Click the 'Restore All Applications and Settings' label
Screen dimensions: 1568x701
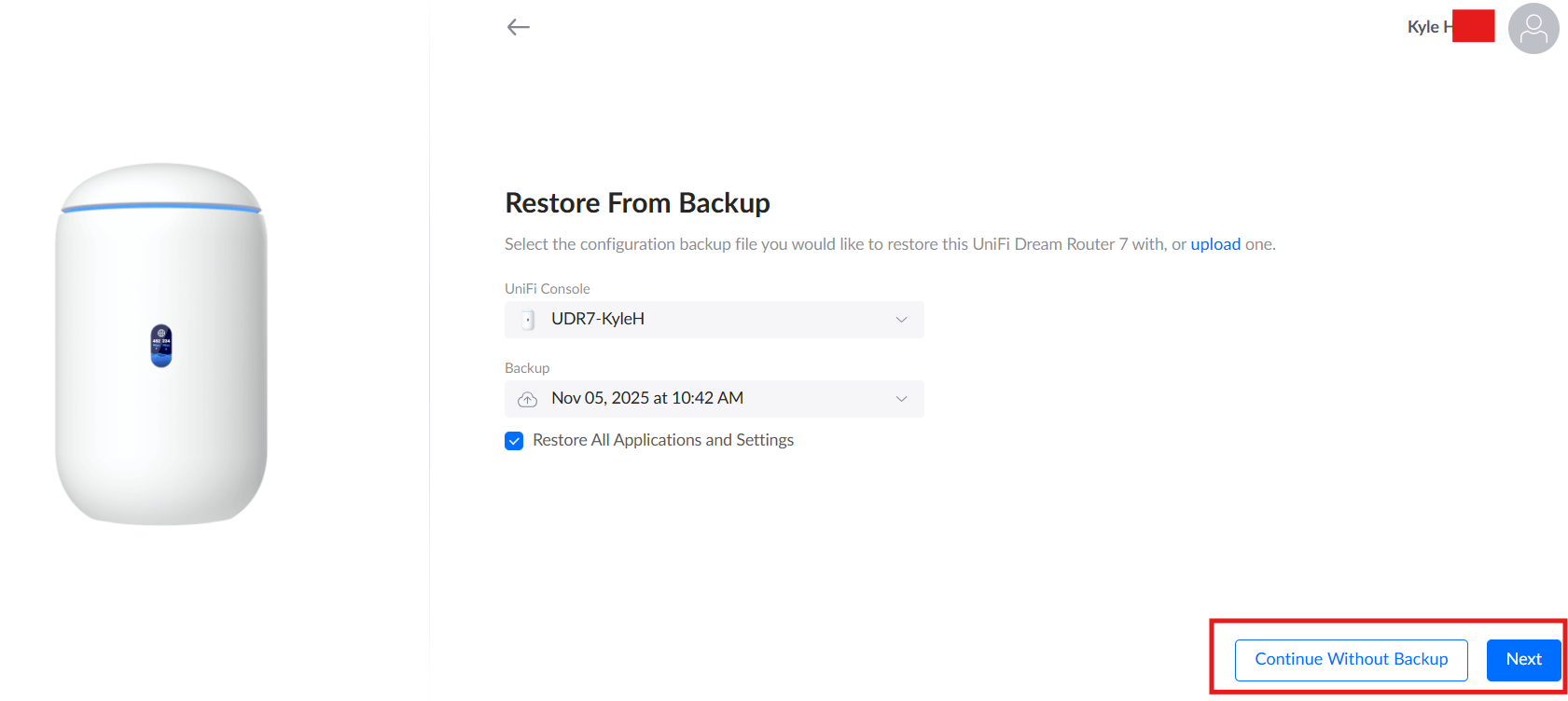point(663,440)
